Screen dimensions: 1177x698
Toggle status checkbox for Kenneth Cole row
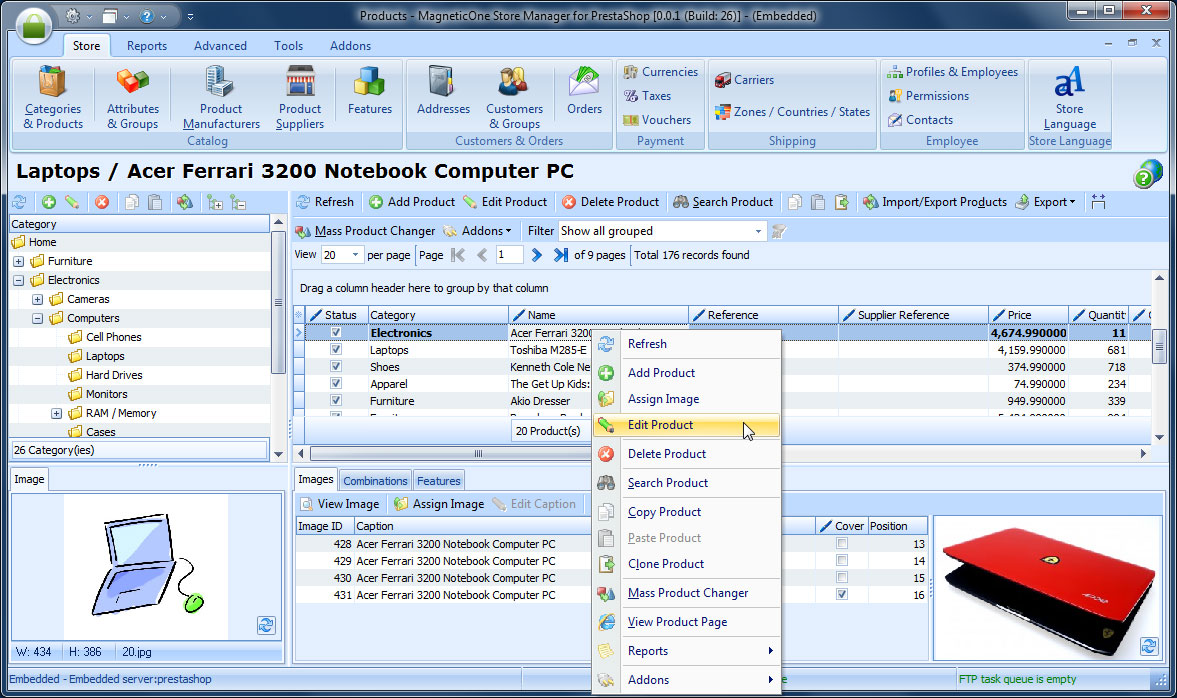(336, 366)
